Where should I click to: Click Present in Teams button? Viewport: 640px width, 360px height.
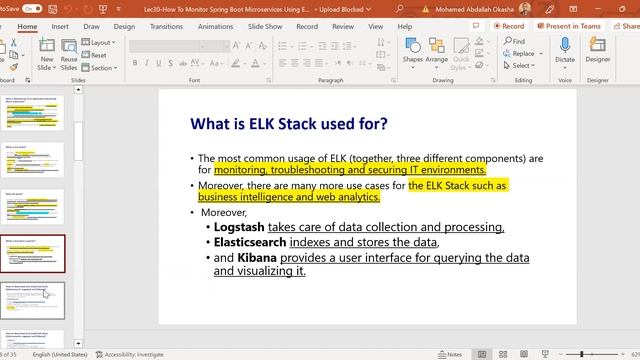pos(569,26)
